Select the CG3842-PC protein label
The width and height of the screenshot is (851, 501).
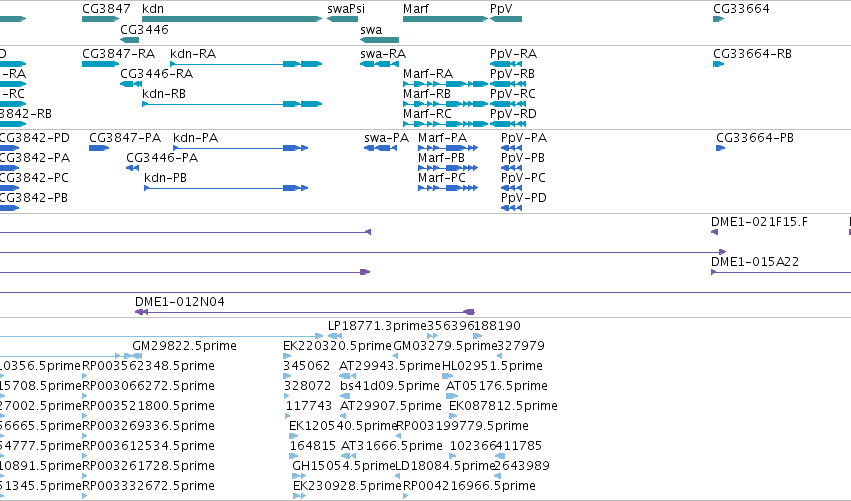[35, 178]
